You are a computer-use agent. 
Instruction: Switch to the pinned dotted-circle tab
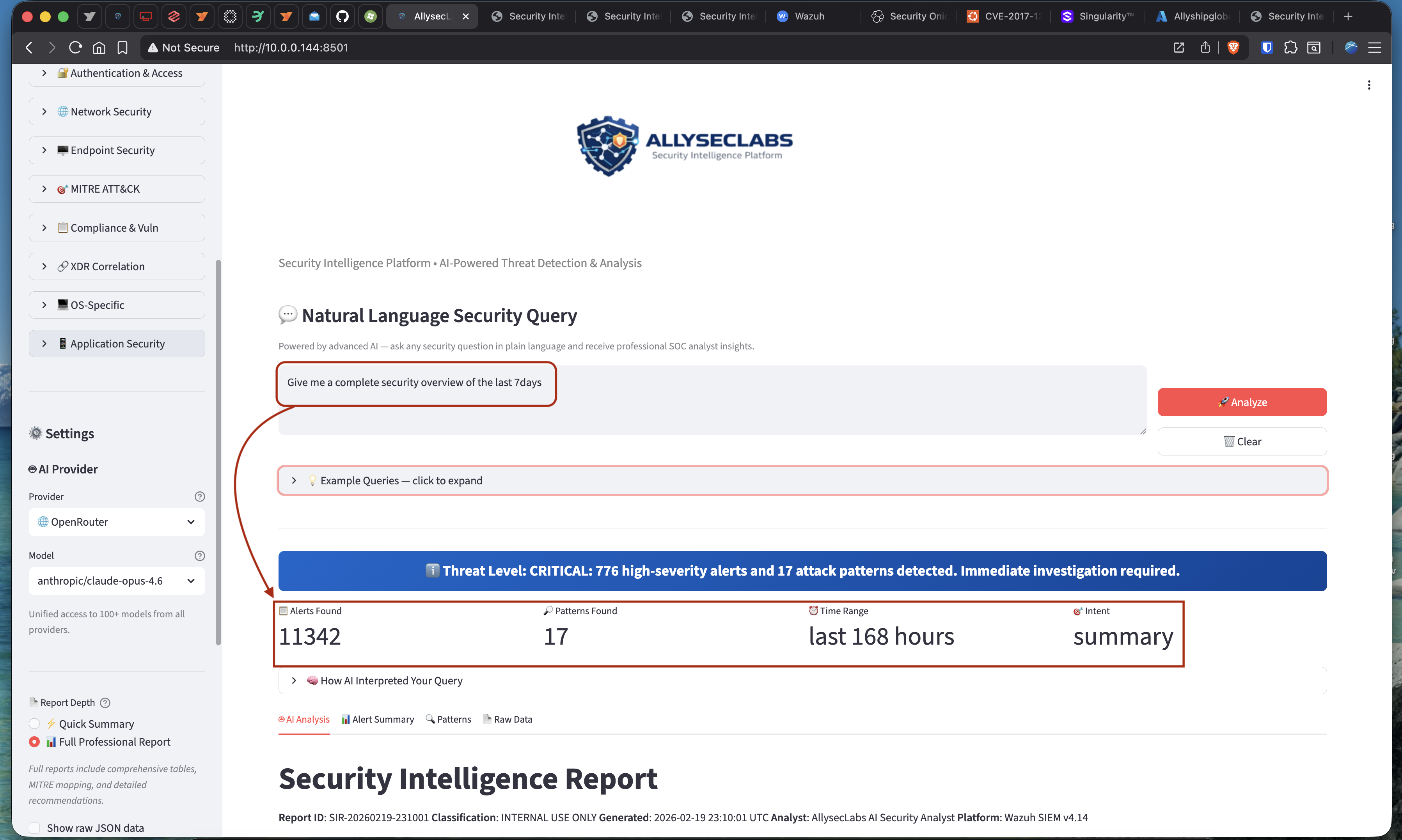230,16
